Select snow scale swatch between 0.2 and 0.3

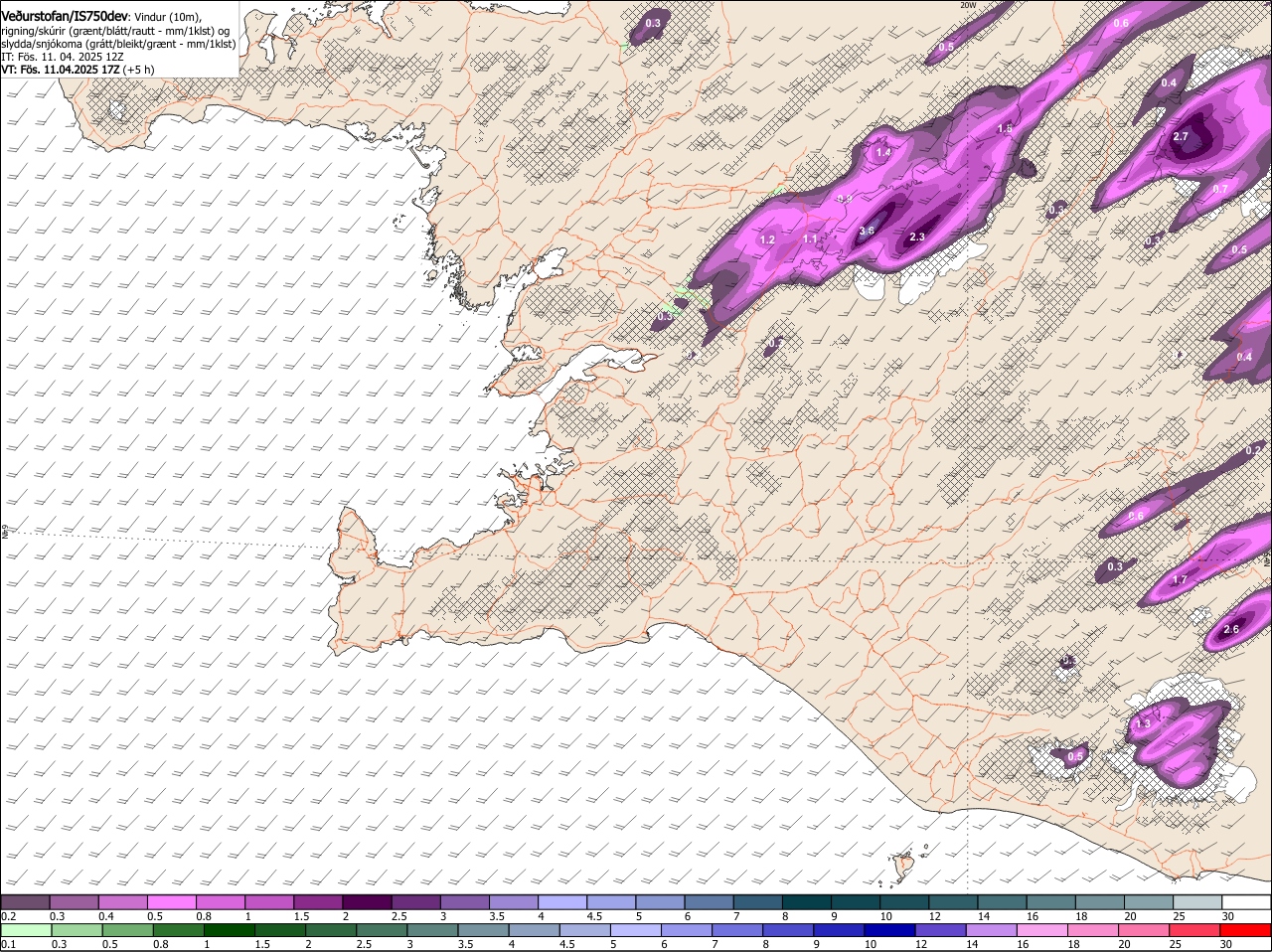pos(25,901)
